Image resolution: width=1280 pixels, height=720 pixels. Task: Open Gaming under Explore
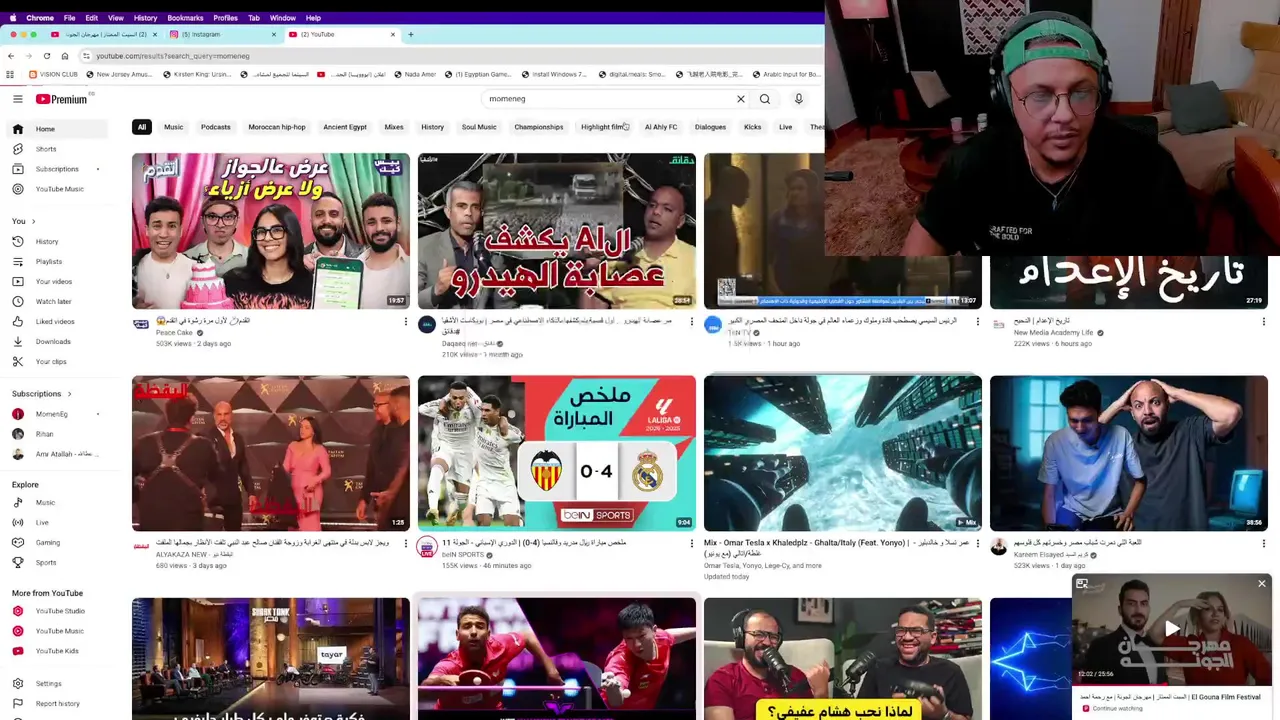click(57, 542)
